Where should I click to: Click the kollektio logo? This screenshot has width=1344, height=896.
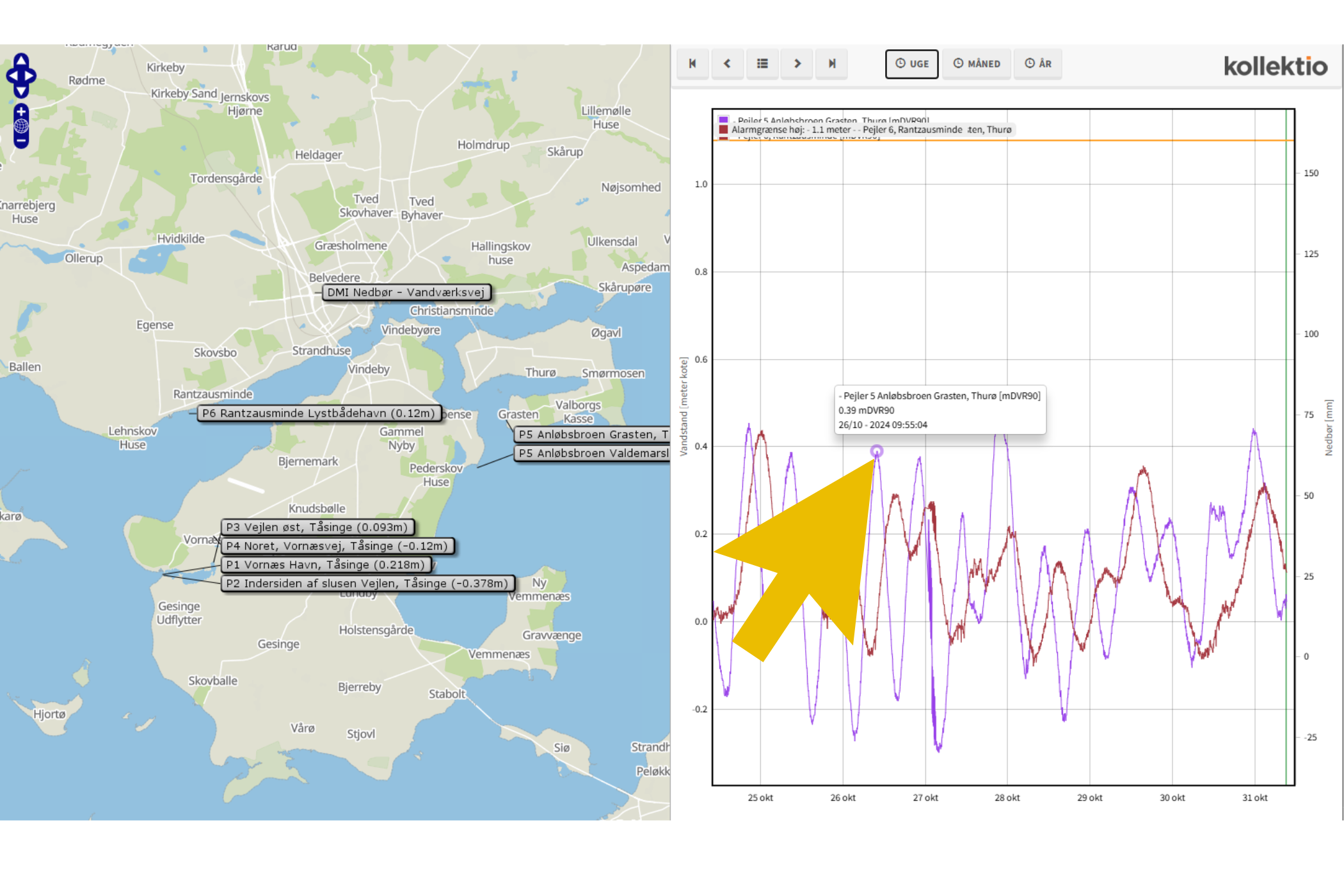pos(1275,66)
